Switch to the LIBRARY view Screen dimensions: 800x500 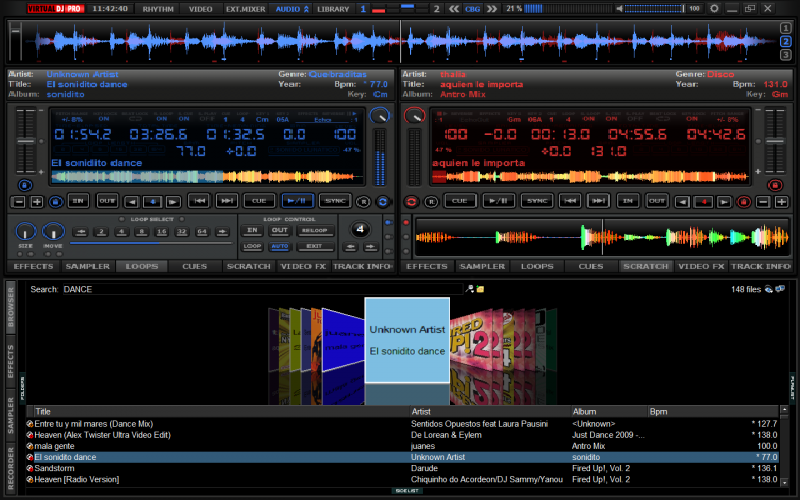(x=333, y=9)
